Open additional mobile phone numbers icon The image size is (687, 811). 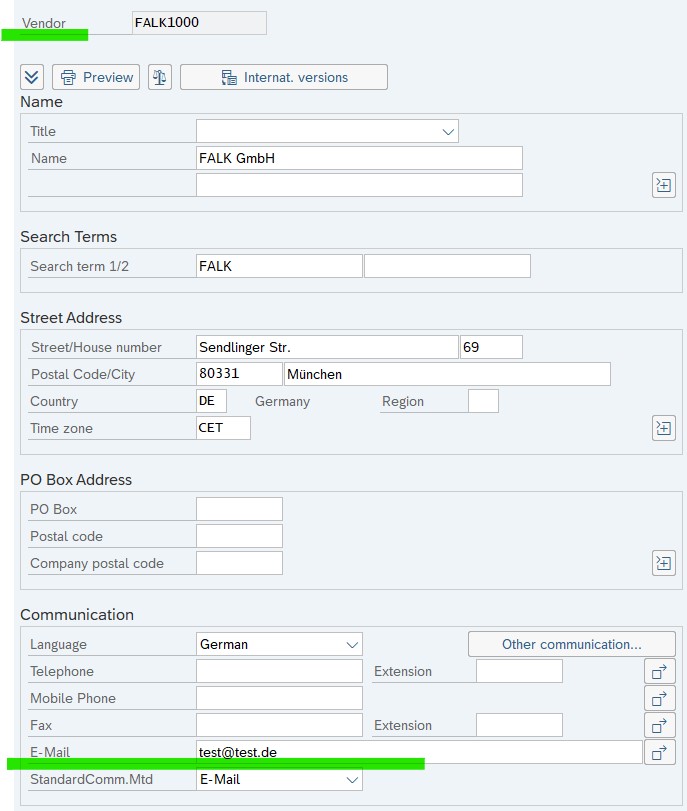[x=660, y=698]
